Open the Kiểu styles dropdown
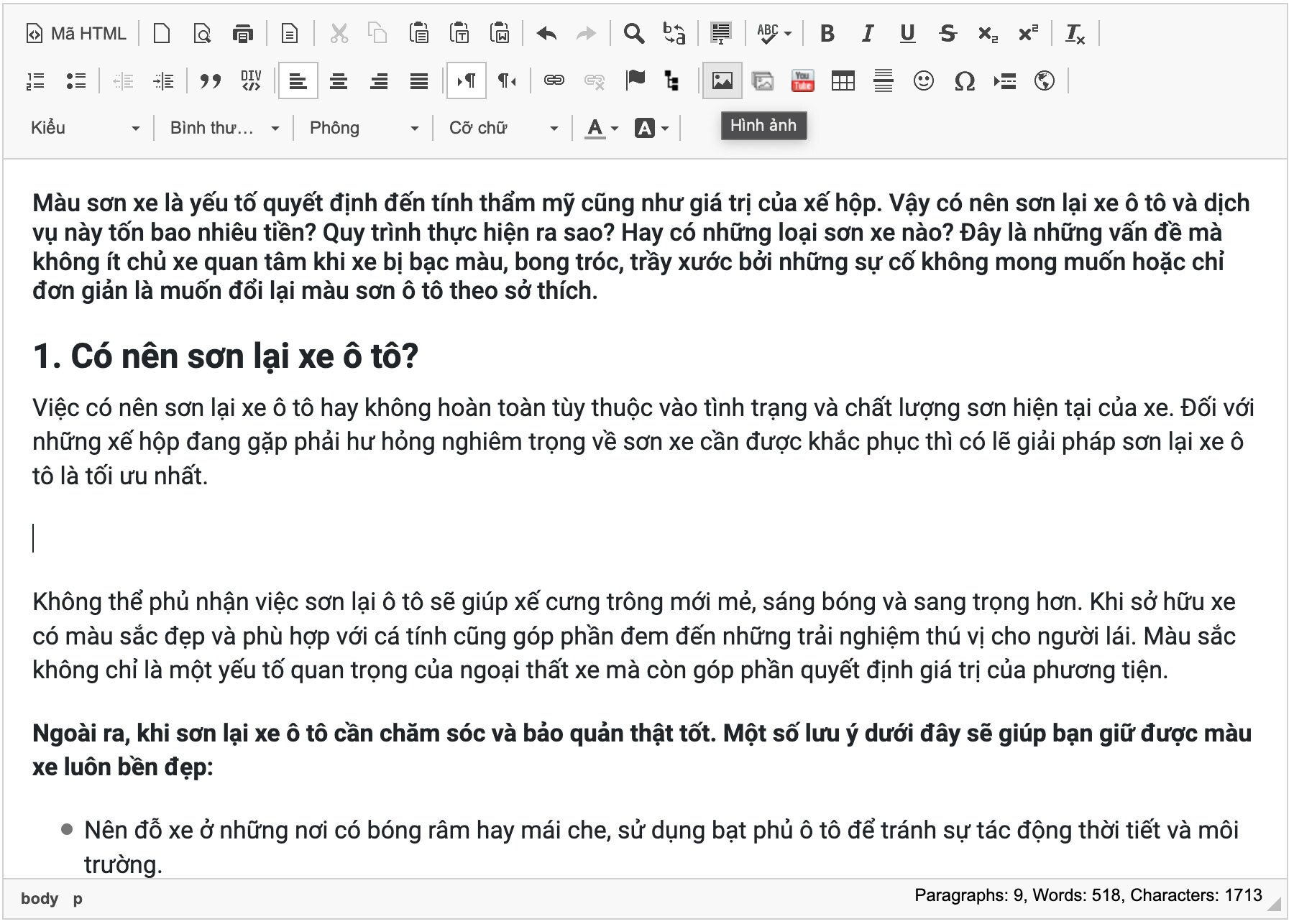This screenshot has width=1294, height=924. tap(84, 128)
